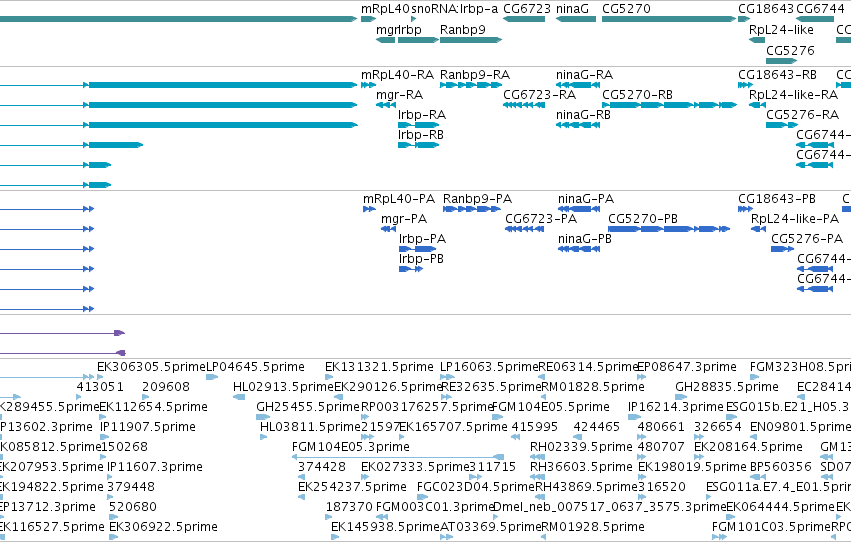Click EST label HL02913.5prime
The image size is (851, 542).
coord(283,387)
